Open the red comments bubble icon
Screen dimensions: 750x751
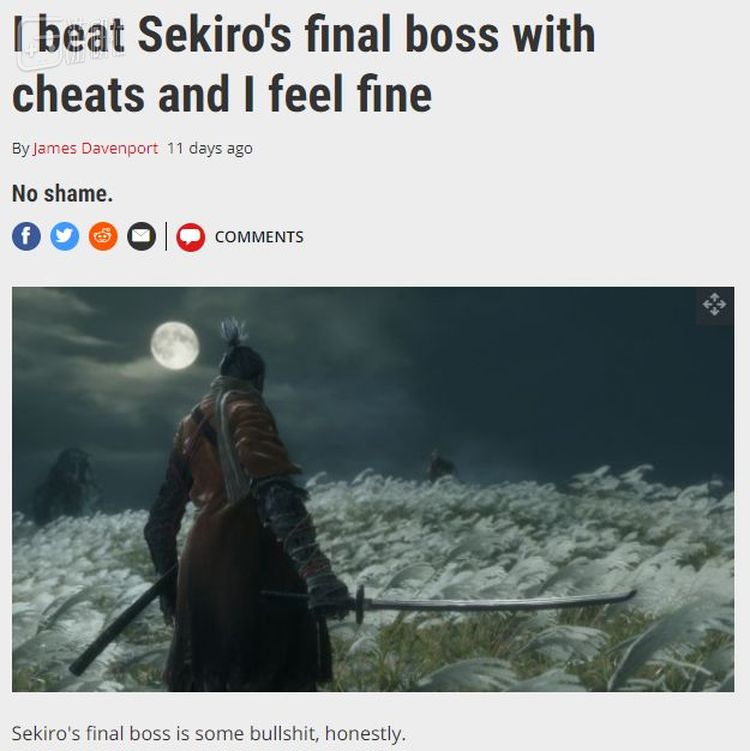[191, 237]
